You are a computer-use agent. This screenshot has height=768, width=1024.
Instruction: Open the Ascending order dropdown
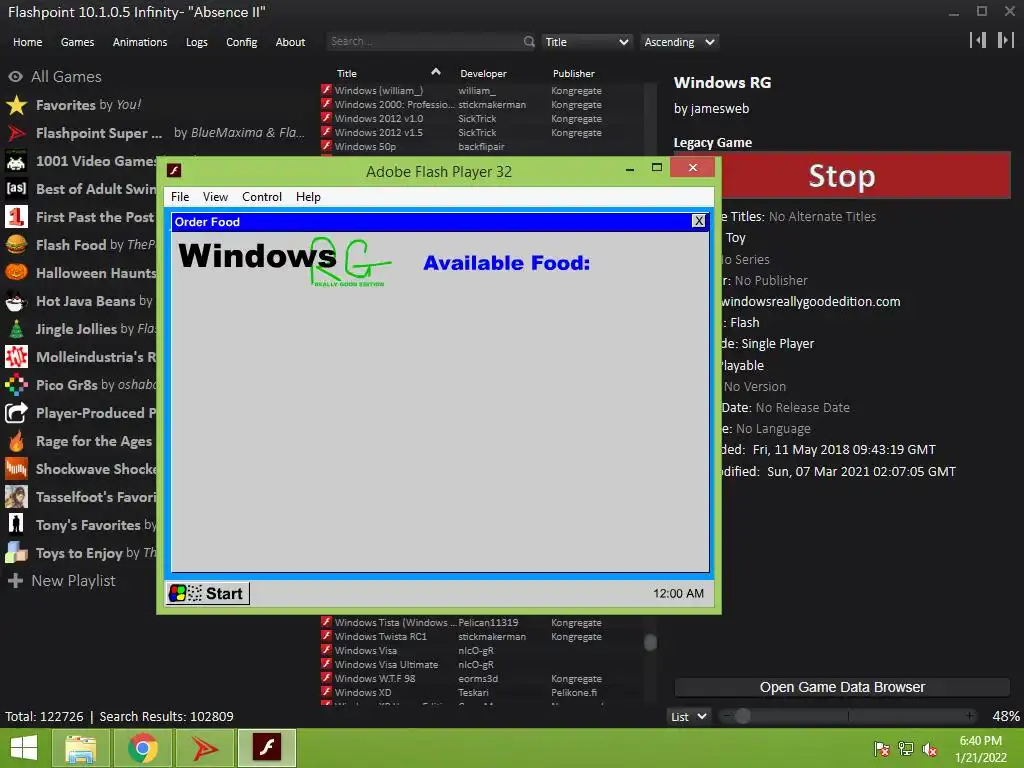tap(679, 42)
